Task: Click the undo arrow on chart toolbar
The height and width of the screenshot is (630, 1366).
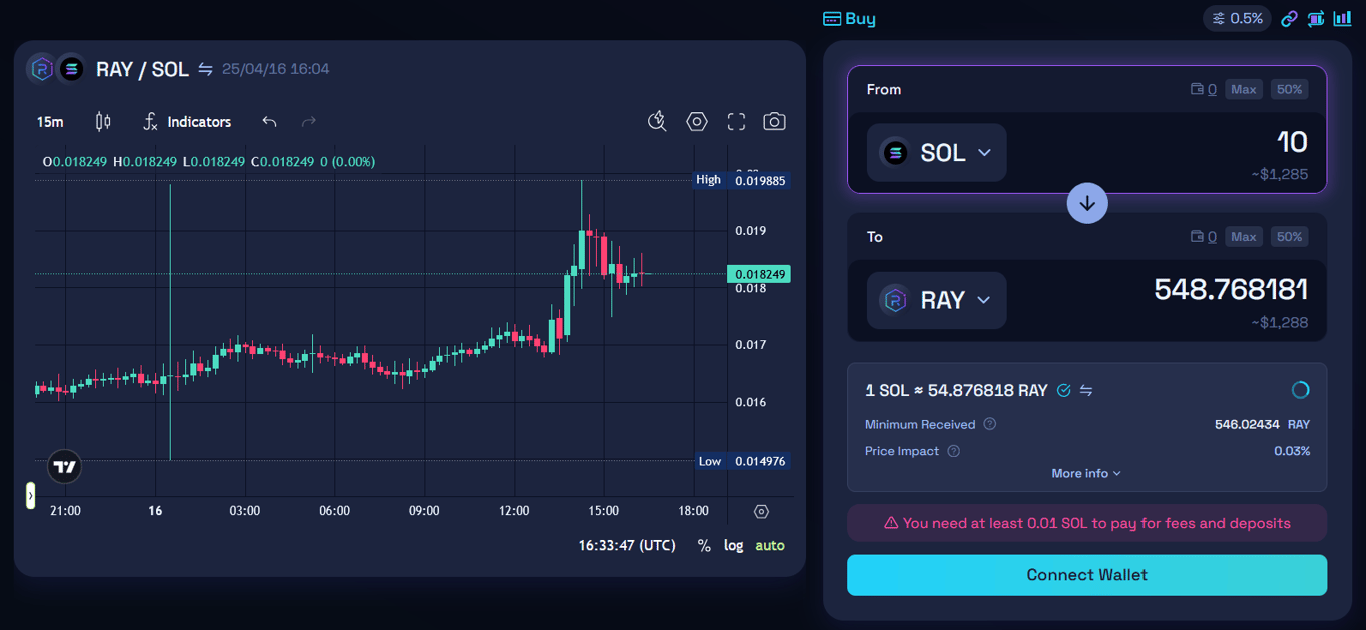Action: [268, 121]
